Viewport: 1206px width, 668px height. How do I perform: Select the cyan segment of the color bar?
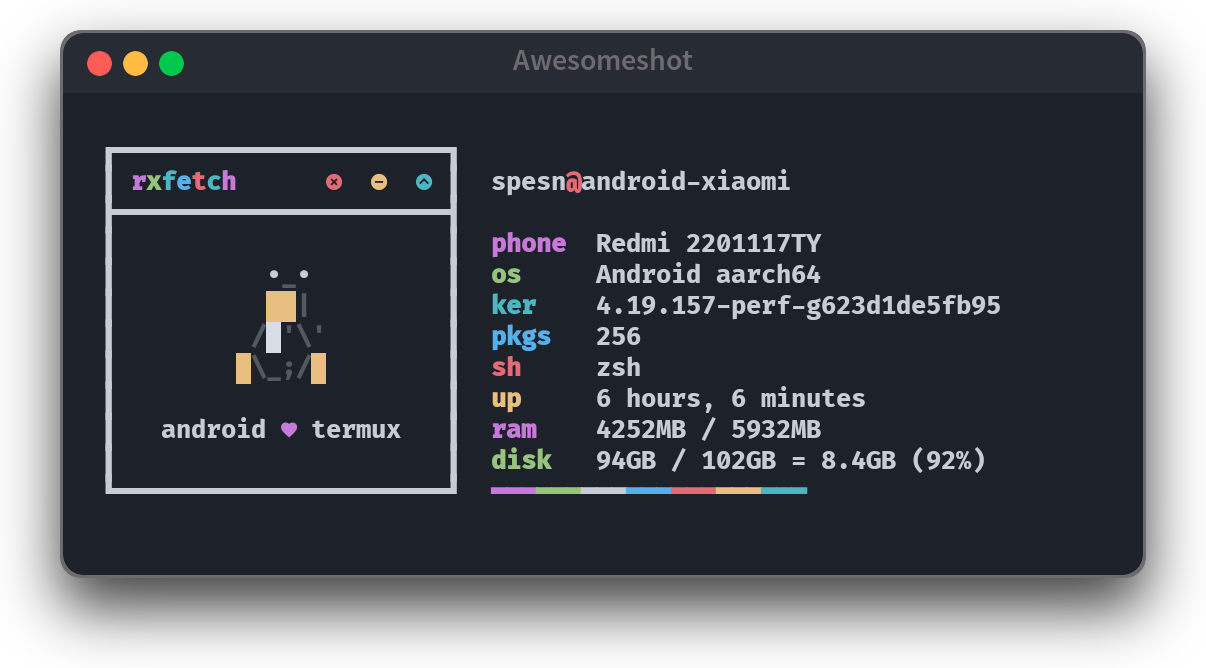coord(784,490)
